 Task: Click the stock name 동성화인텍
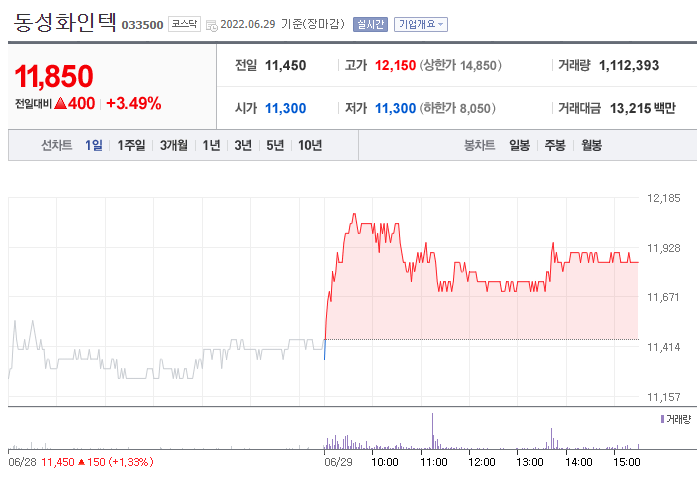[x=65, y=22]
